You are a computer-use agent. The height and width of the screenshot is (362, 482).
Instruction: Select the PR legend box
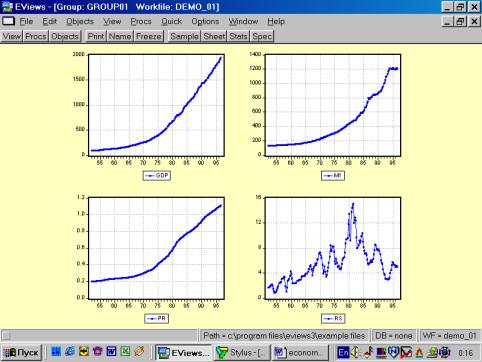157,318
